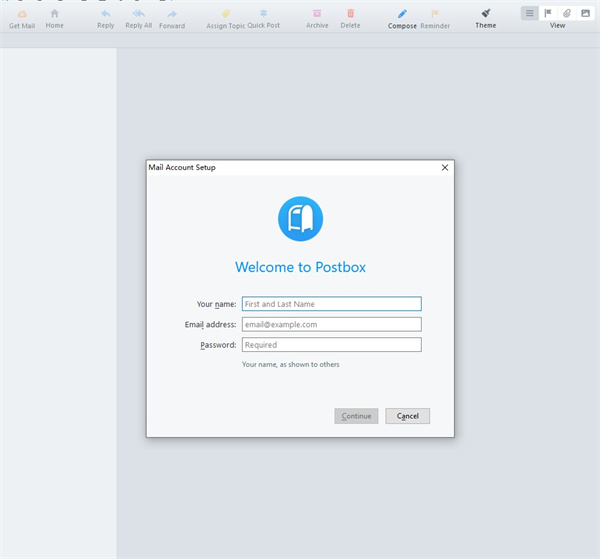Open the Assign Topic tool
The width and height of the screenshot is (600, 559).
(226, 14)
